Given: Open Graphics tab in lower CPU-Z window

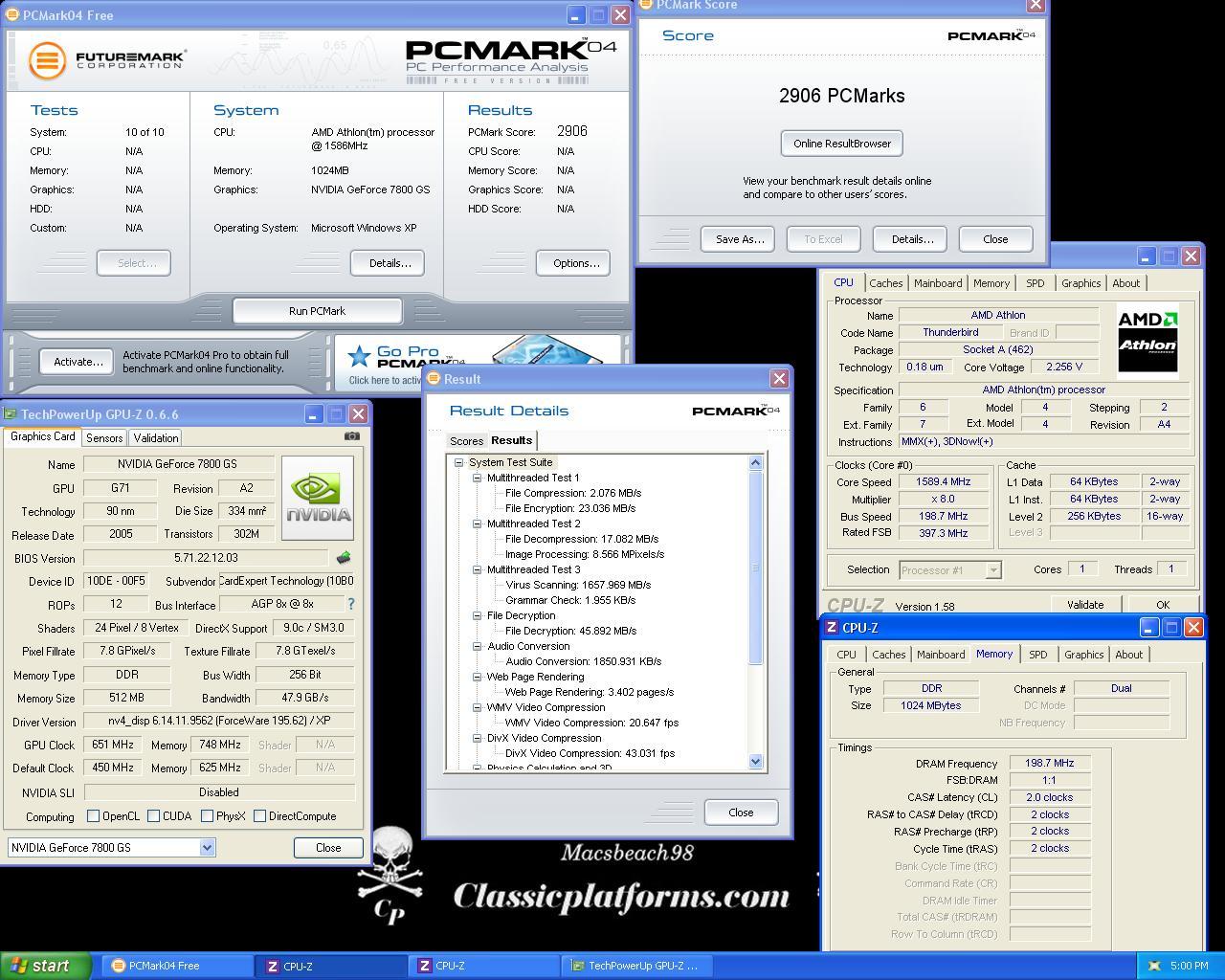Looking at the screenshot, I should click(1083, 655).
